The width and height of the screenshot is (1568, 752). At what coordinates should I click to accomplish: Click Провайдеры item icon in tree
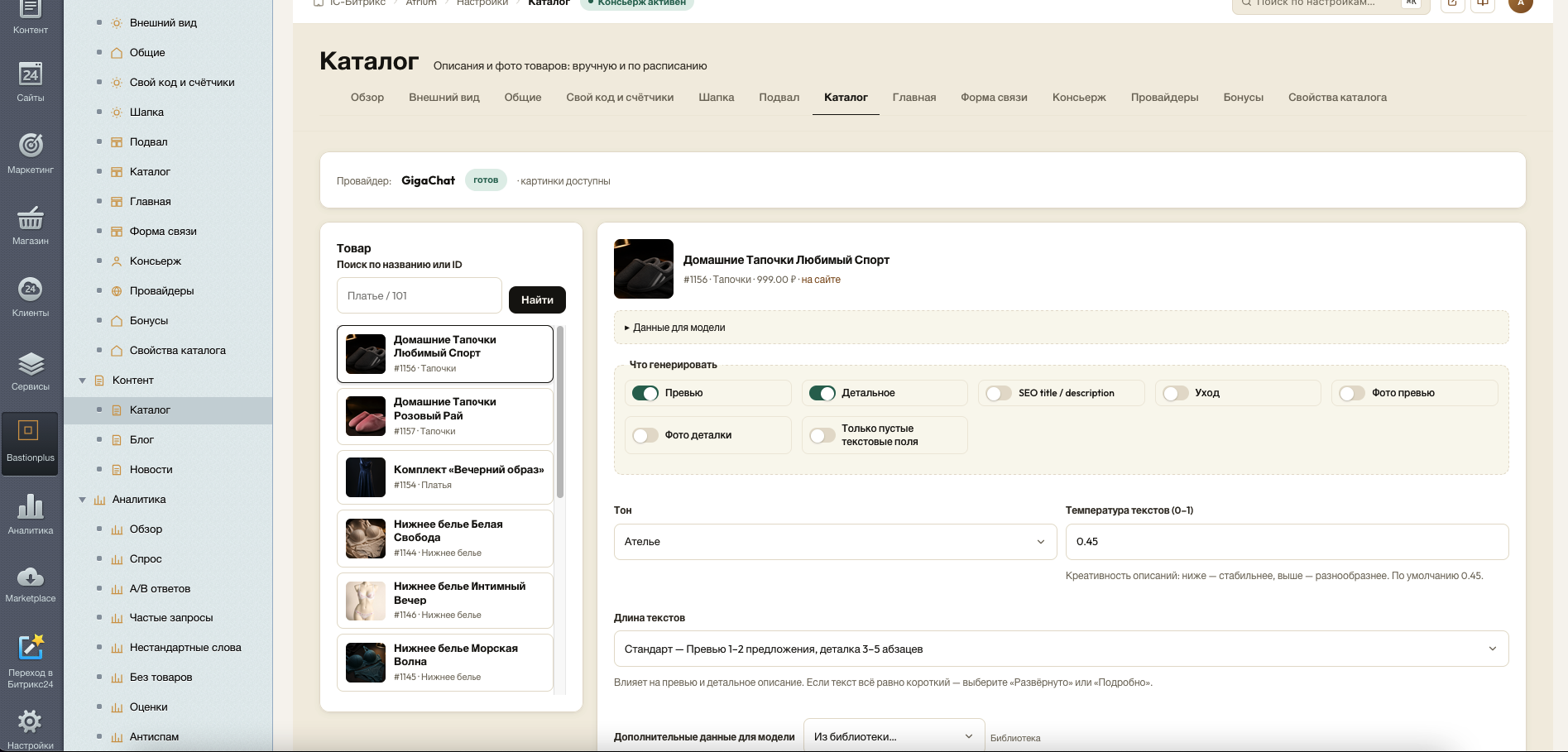pos(117,291)
